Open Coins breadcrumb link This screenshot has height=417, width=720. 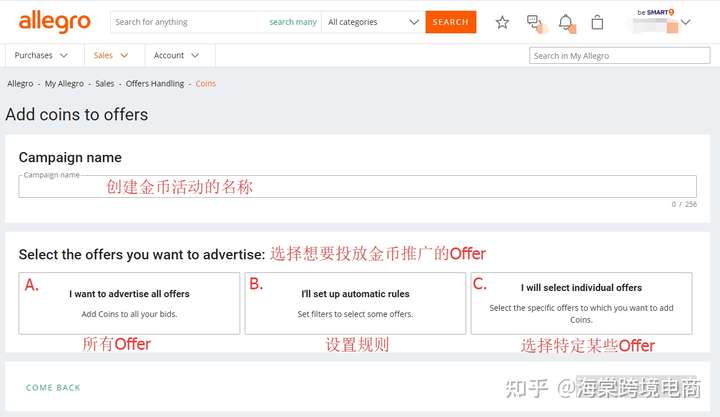pyautogui.click(x=206, y=84)
